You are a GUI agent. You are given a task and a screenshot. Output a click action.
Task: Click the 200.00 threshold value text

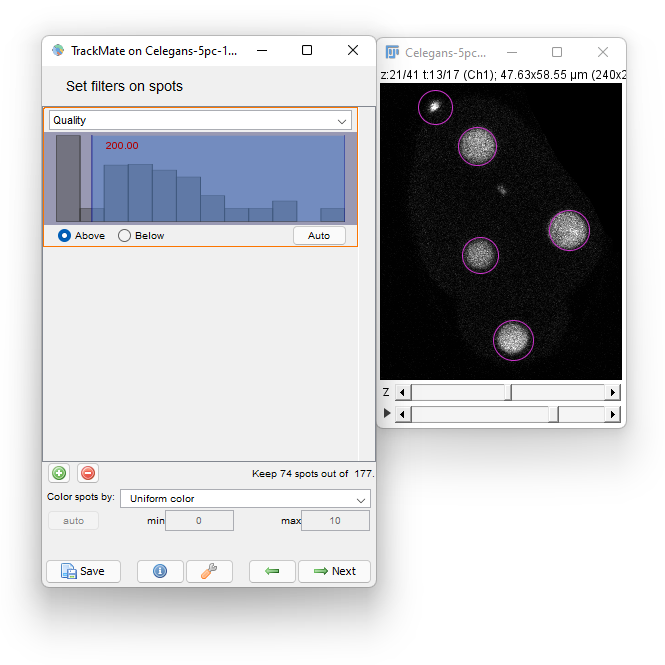pyautogui.click(x=122, y=145)
